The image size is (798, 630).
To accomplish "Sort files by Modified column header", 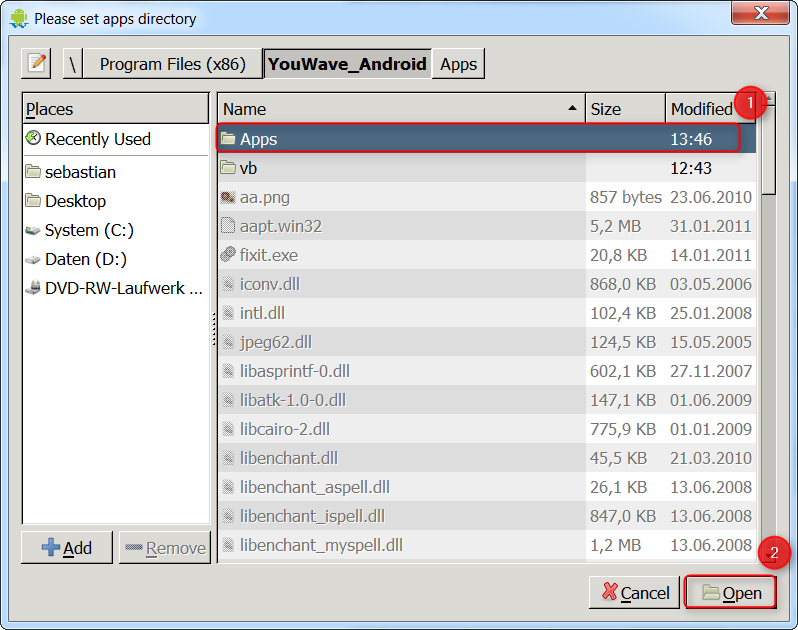I will 711,108.
